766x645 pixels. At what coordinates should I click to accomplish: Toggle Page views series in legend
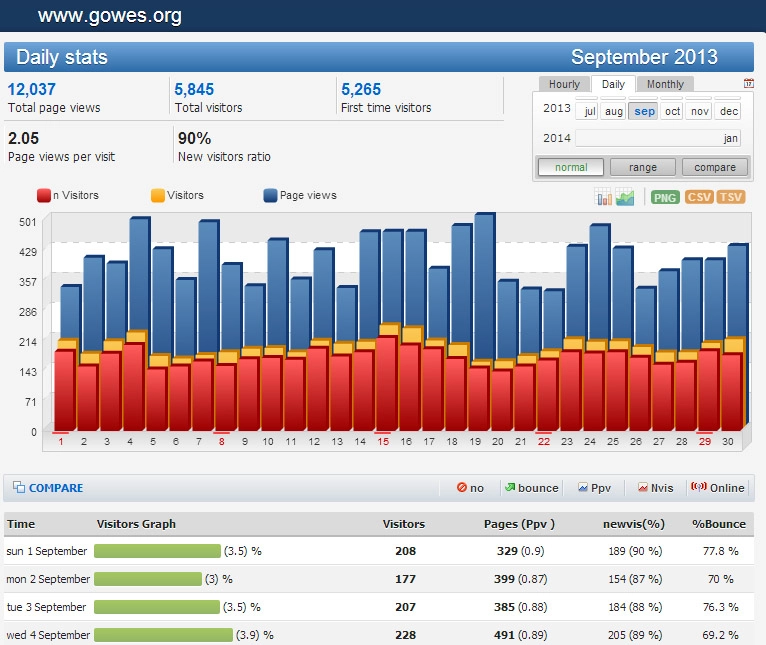[x=300, y=196]
